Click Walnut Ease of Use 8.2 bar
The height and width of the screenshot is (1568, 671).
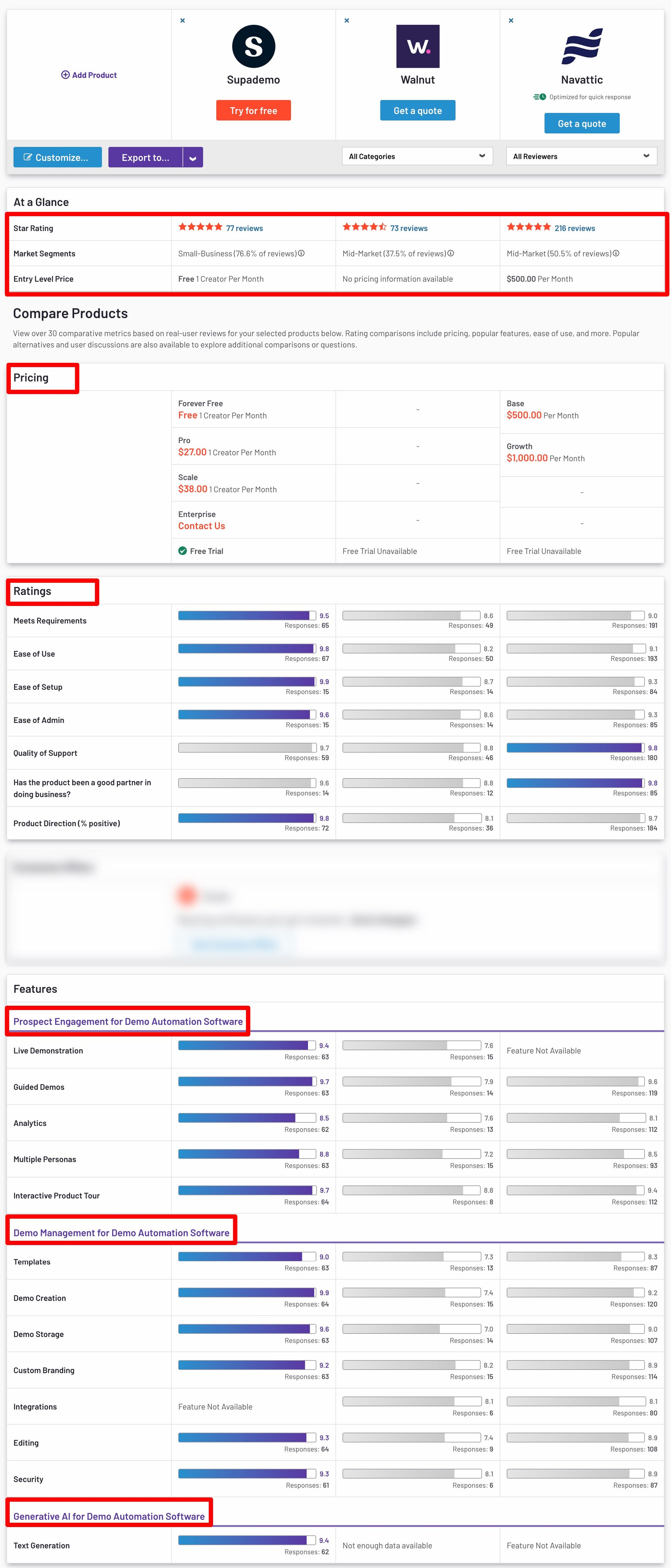(x=412, y=648)
